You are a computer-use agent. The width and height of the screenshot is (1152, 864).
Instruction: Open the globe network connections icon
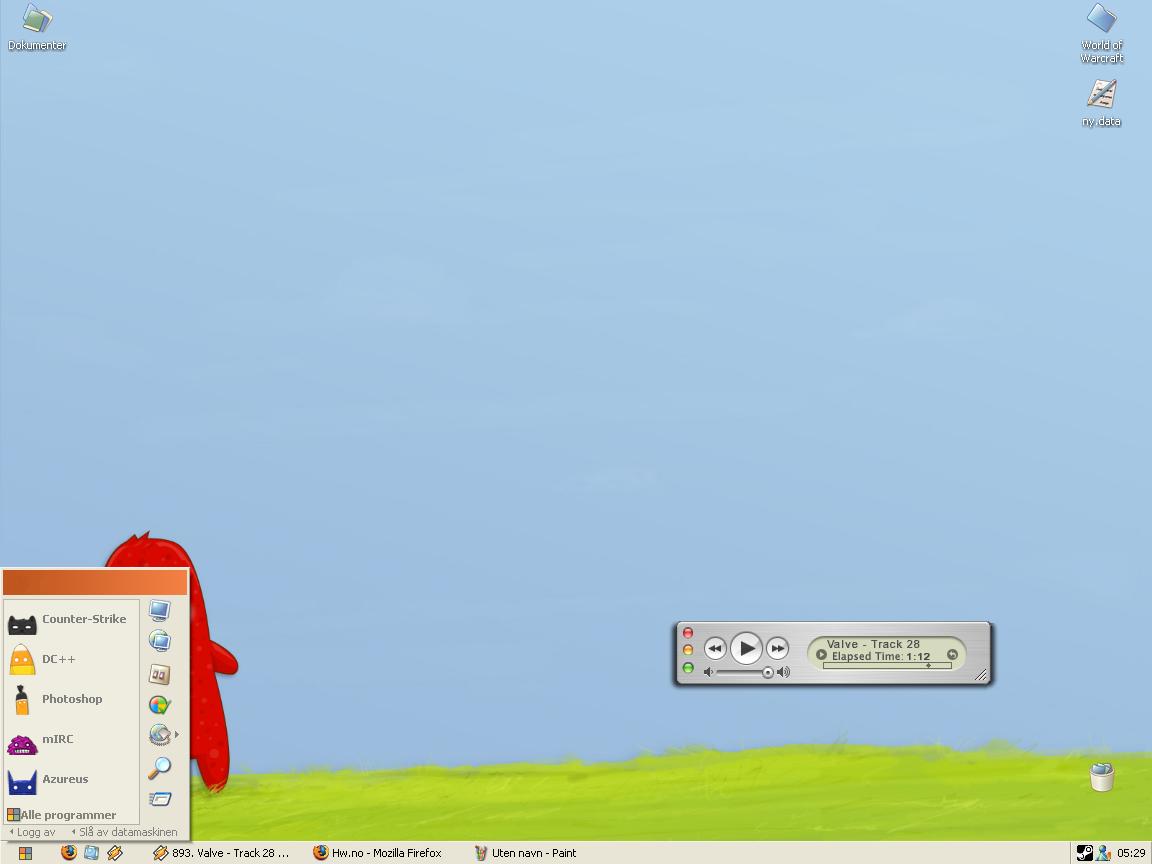pyautogui.click(x=159, y=735)
